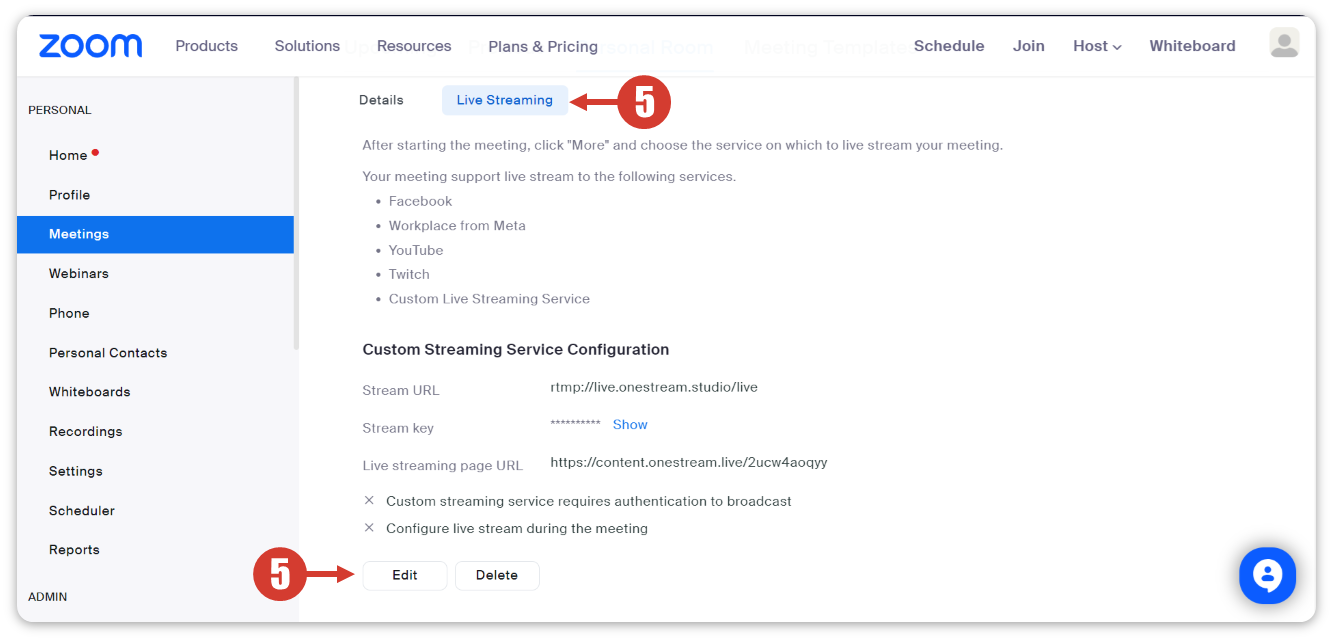Click Join in the header
This screenshot has height=641, width=1333.
tap(1028, 46)
